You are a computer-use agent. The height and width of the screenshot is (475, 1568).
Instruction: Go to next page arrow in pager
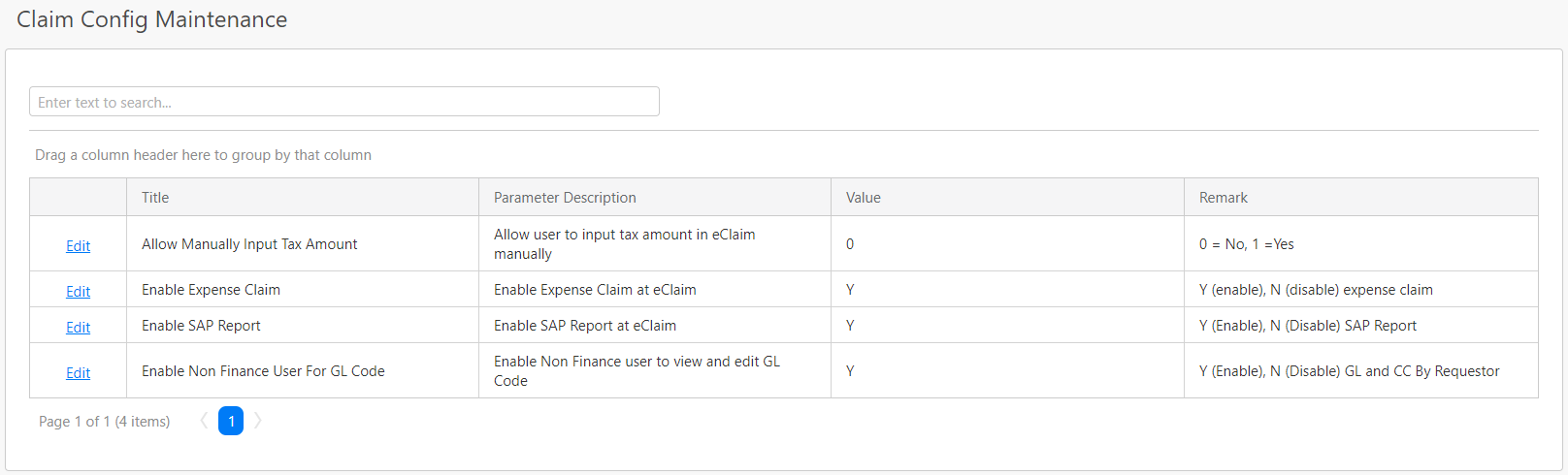pyautogui.click(x=258, y=421)
